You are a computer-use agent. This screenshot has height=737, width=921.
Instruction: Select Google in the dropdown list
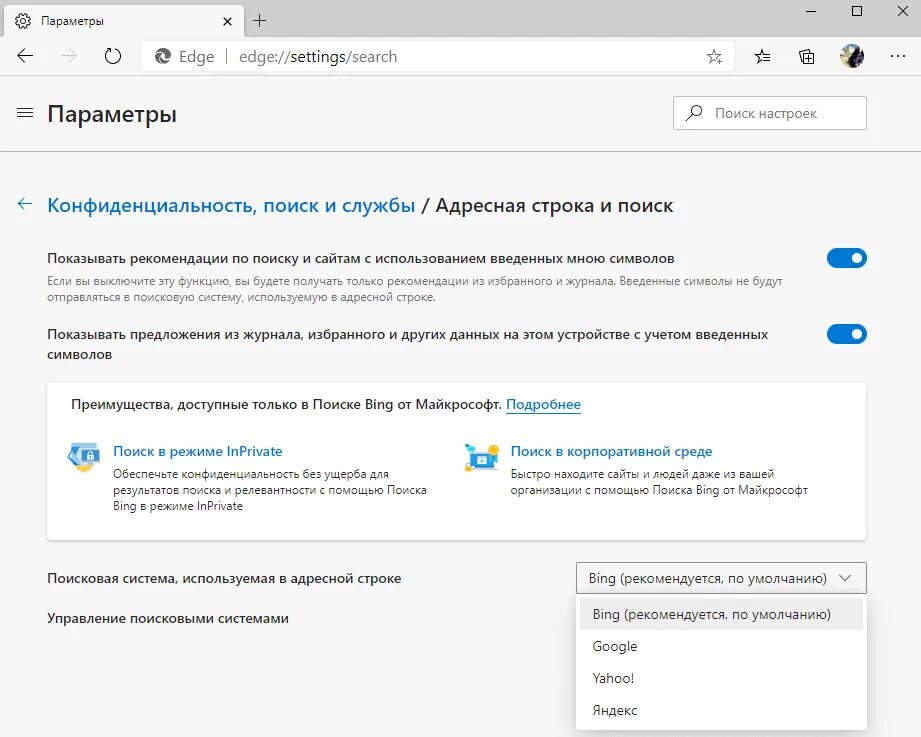[x=721, y=647]
